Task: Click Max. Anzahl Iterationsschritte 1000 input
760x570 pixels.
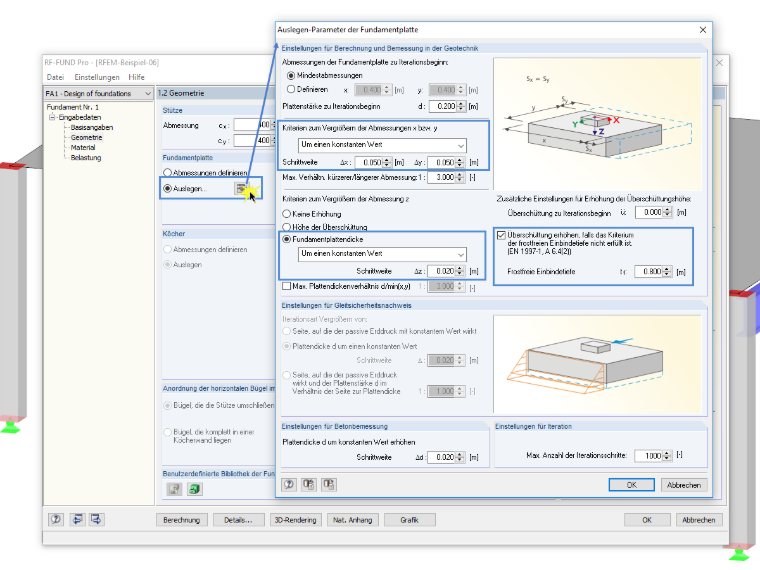Action: pyautogui.click(x=649, y=456)
